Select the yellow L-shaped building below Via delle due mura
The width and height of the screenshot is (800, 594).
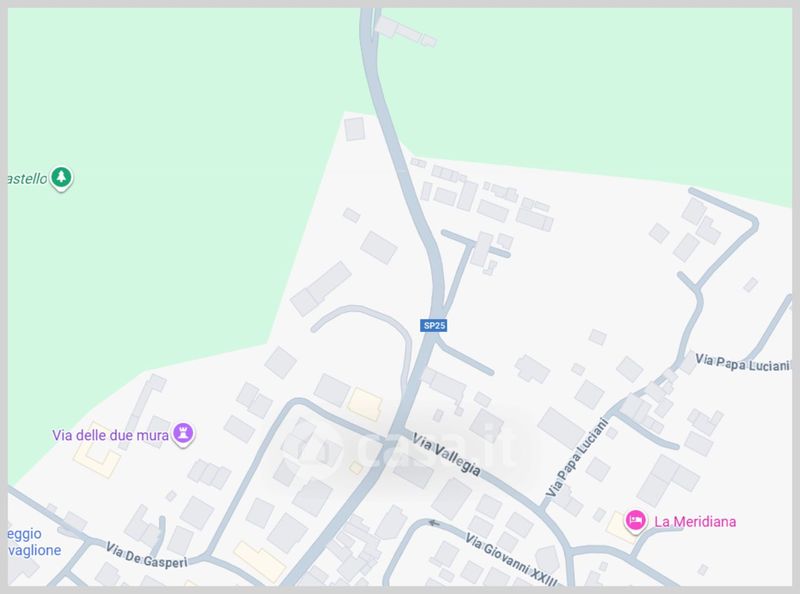pyautogui.click(x=95, y=452)
